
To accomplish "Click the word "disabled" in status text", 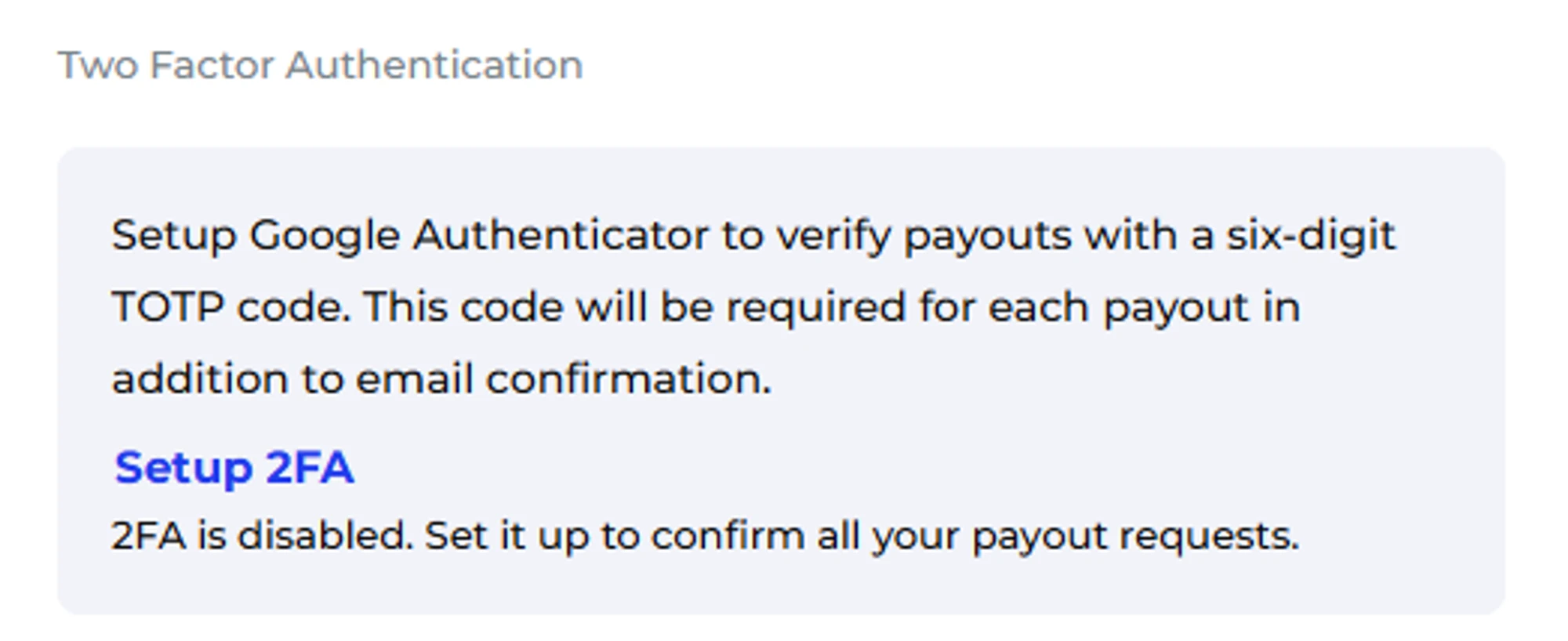I will 325,537.
